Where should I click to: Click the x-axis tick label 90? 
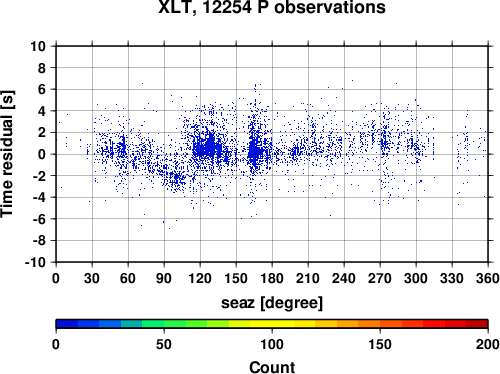pyautogui.click(x=164, y=278)
